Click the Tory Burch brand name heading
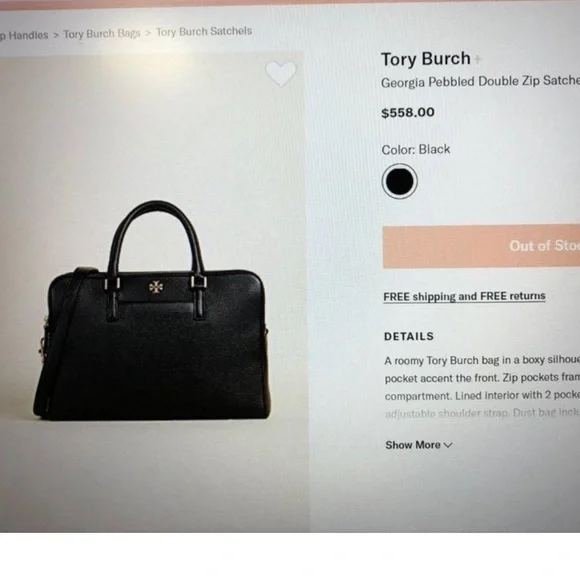This screenshot has height=580, width=580. point(426,59)
